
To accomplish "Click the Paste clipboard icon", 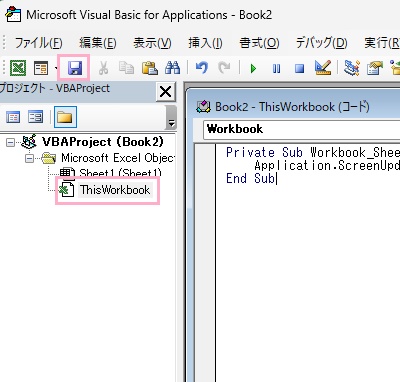I will [150, 68].
